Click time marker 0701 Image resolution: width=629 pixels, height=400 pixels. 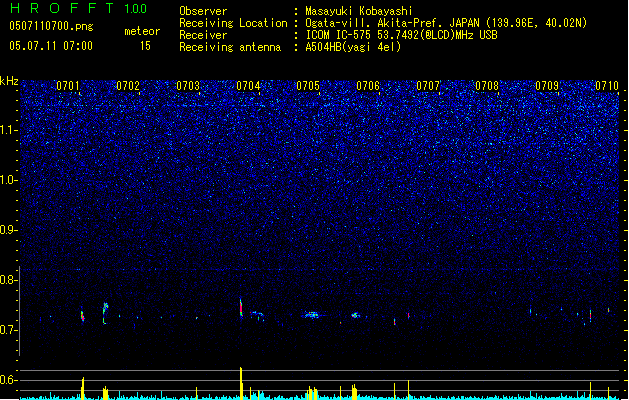[68, 86]
